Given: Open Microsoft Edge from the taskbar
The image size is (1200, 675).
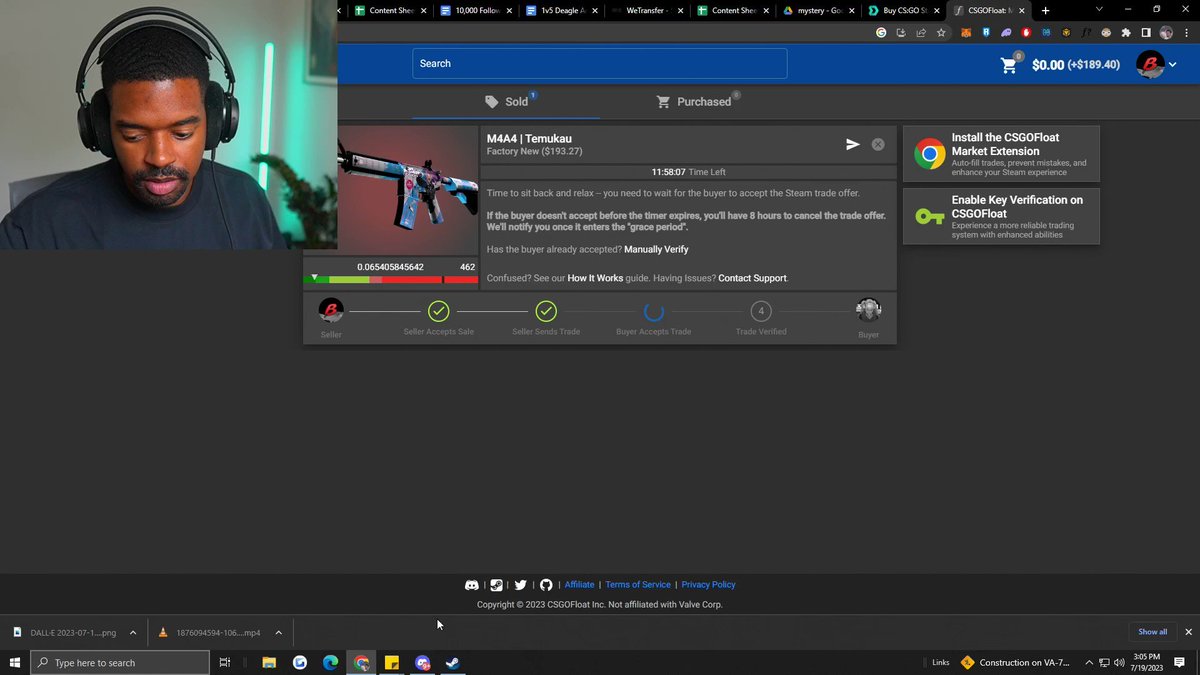Looking at the screenshot, I should [330, 662].
